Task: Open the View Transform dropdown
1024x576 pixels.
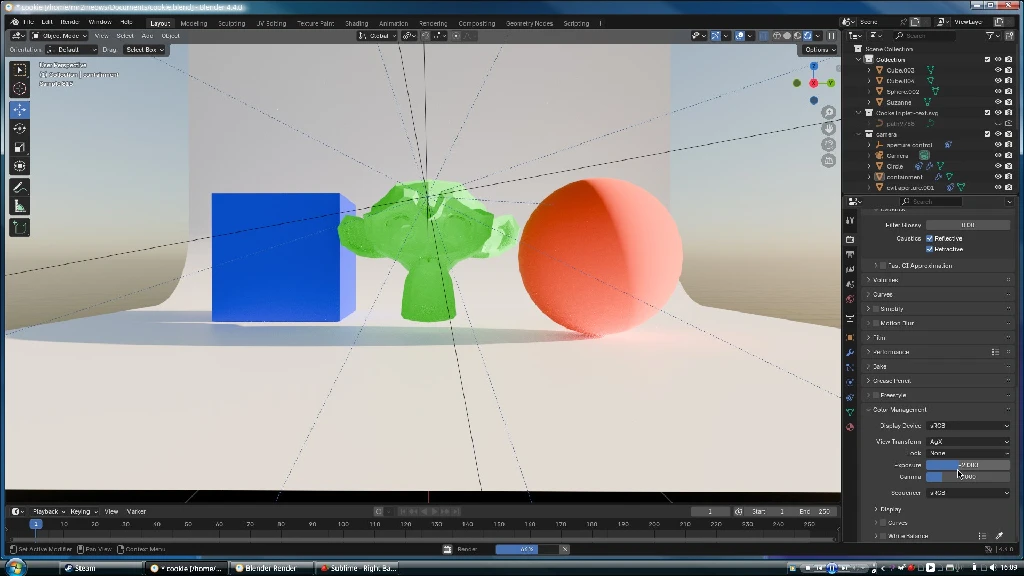Action: pyautogui.click(x=968, y=441)
